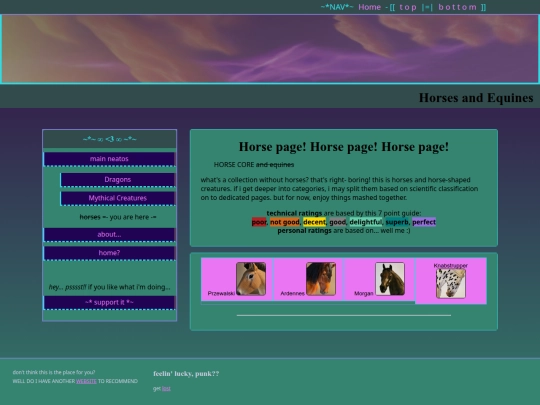
Task: Go to the Dragons page
Action: coord(118,179)
